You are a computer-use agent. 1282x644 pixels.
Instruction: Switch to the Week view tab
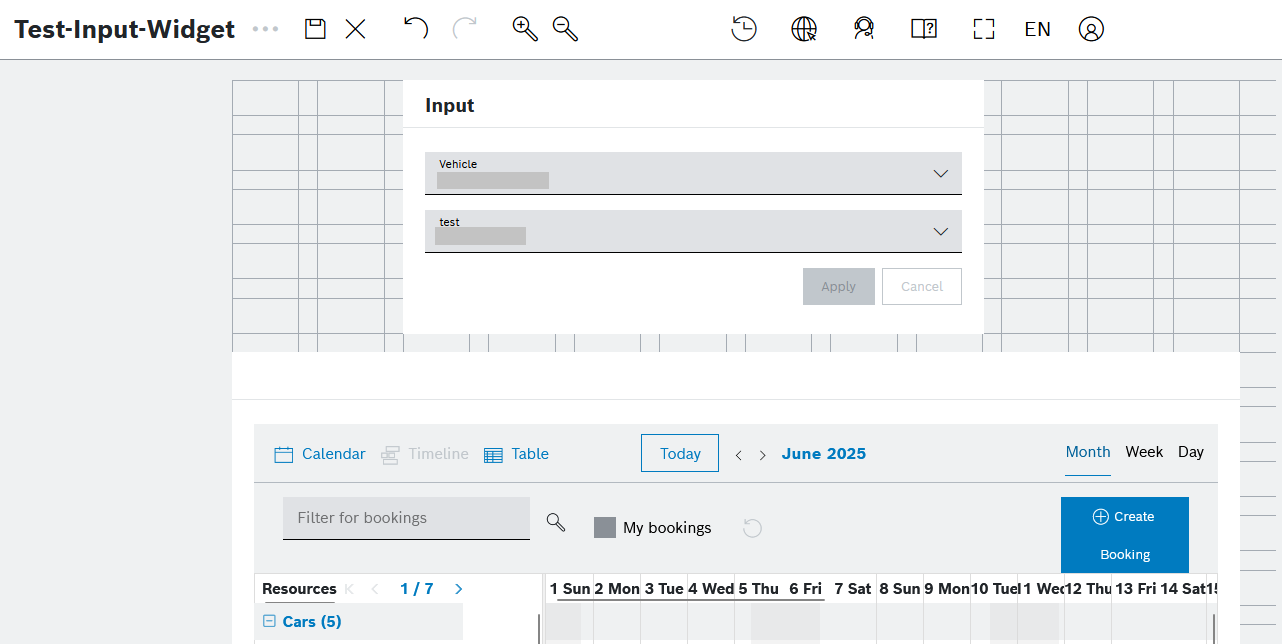pos(1144,452)
